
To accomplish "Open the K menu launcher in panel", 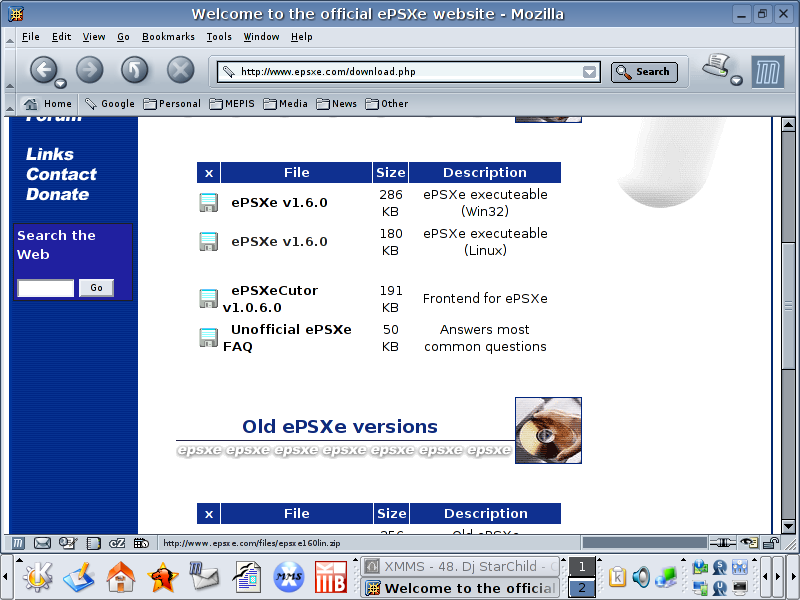I will coord(37,577).
